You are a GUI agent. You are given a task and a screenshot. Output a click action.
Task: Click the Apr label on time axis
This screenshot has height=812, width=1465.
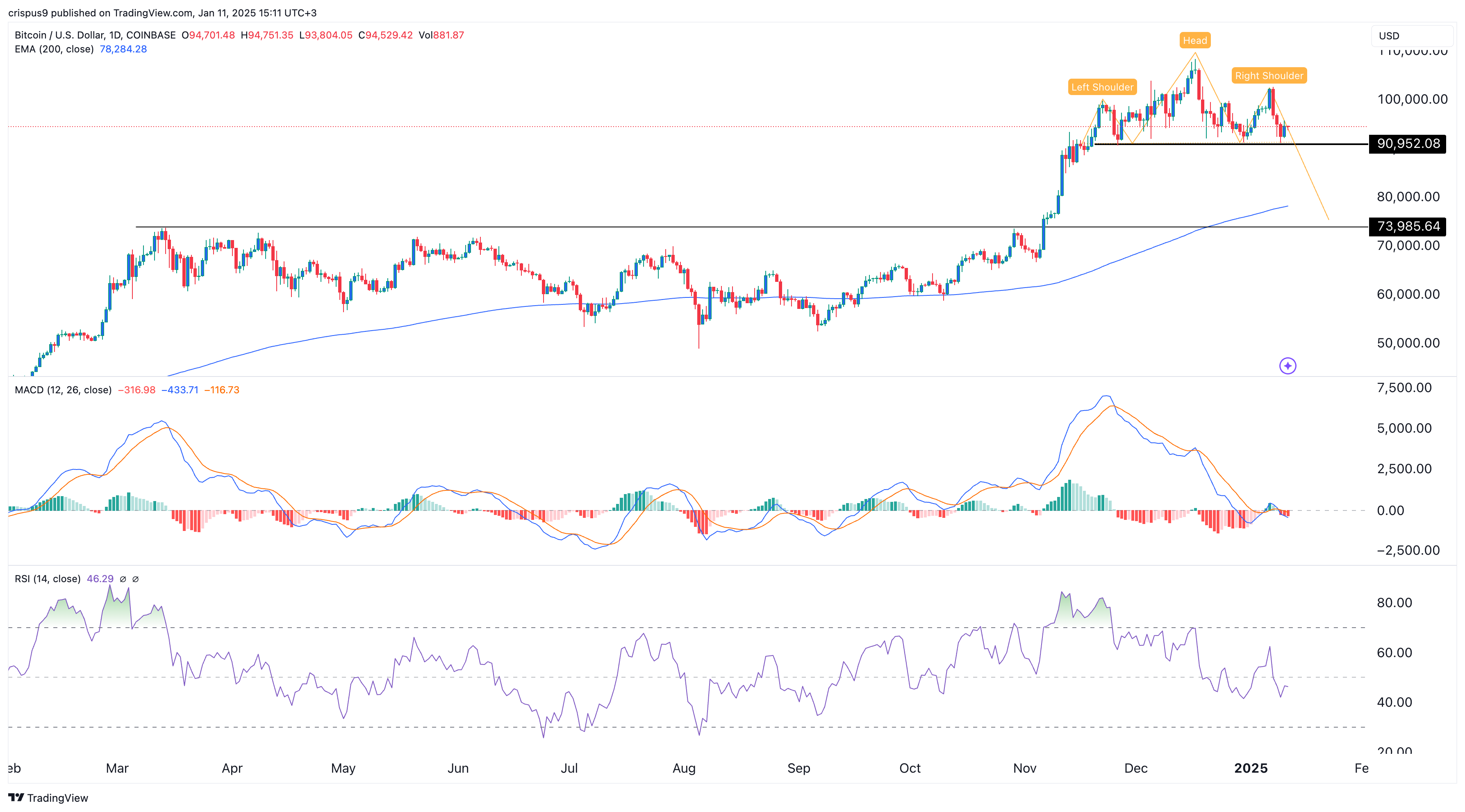(232, 768)
